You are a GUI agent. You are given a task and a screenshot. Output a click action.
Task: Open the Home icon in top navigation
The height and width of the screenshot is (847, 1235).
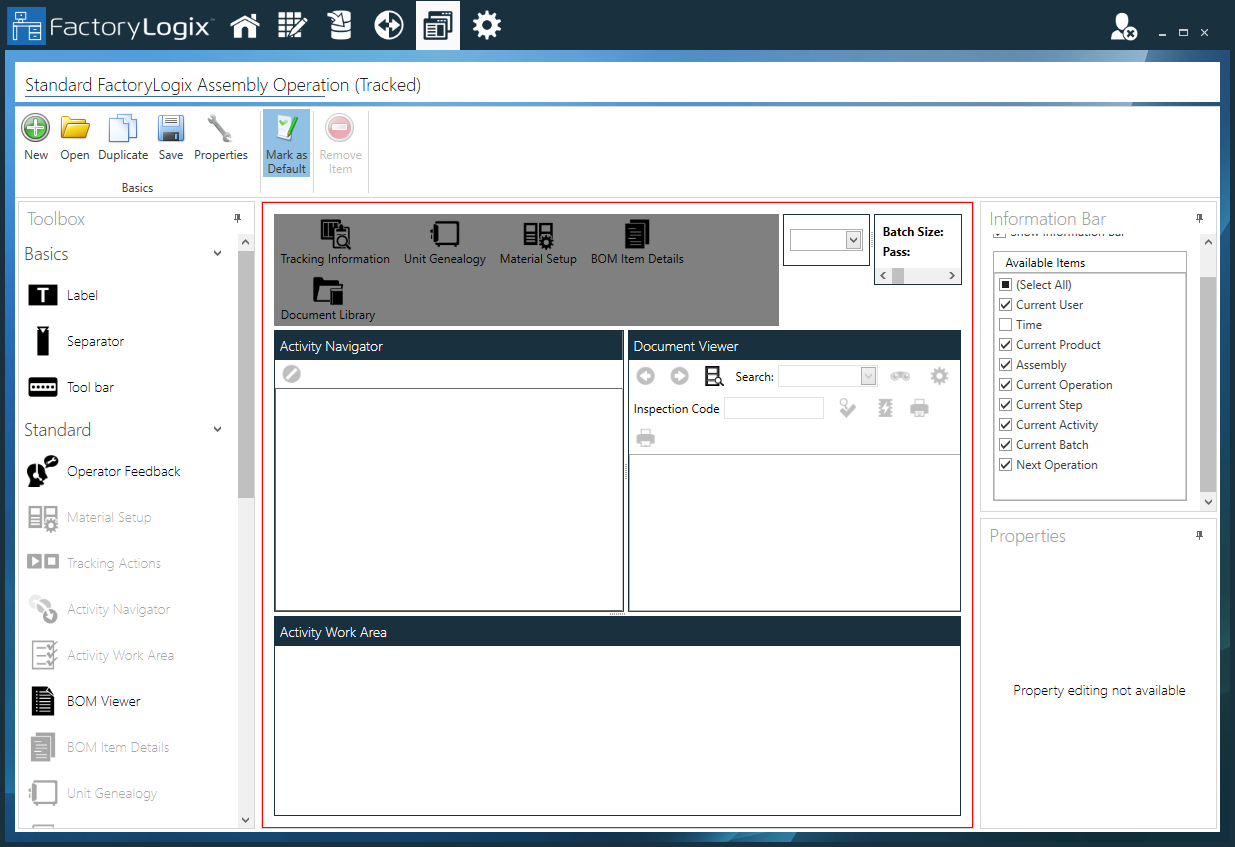point(245,26)
